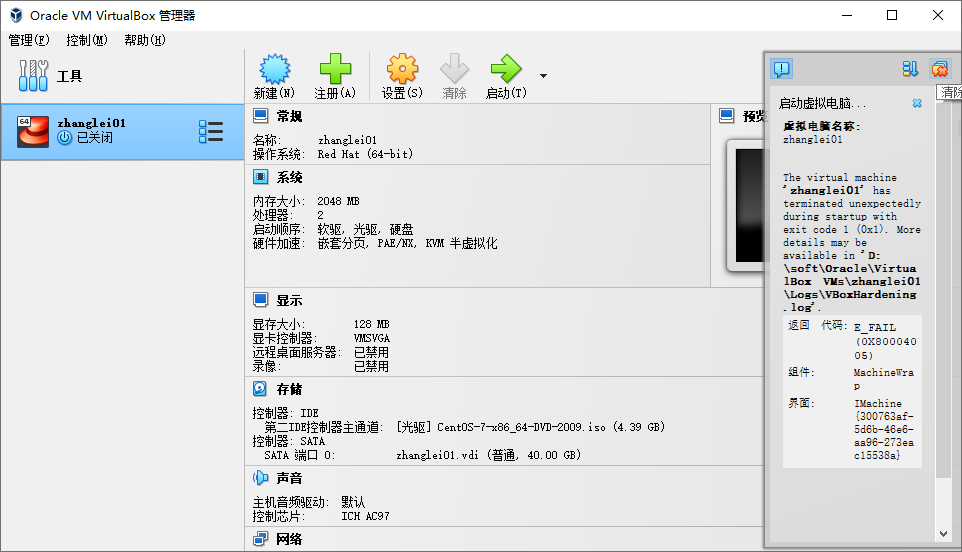Click the Red Hat OS icon of zhanglei01
962x552 pixels.
[x=33, y=131]
